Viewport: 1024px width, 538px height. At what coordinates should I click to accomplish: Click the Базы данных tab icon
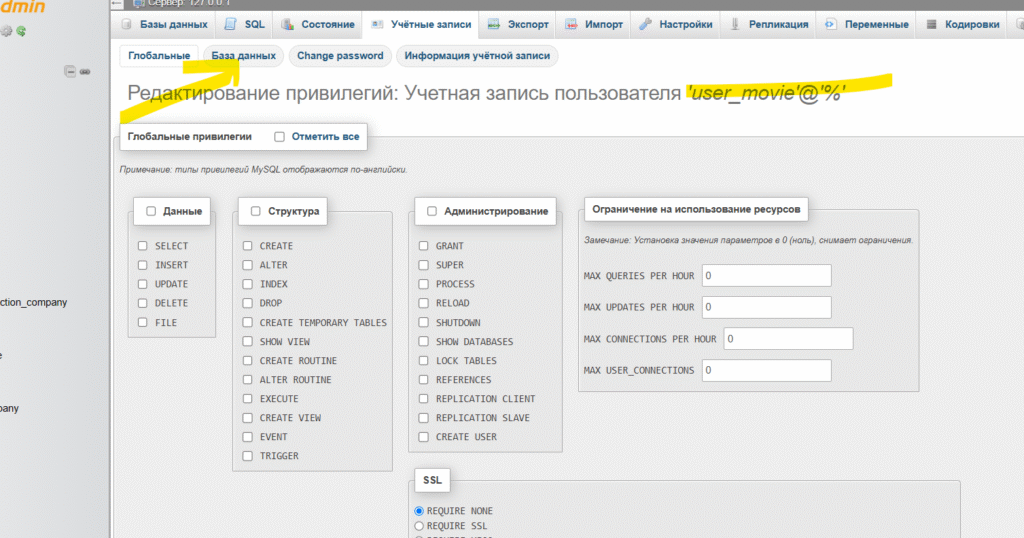127,24
